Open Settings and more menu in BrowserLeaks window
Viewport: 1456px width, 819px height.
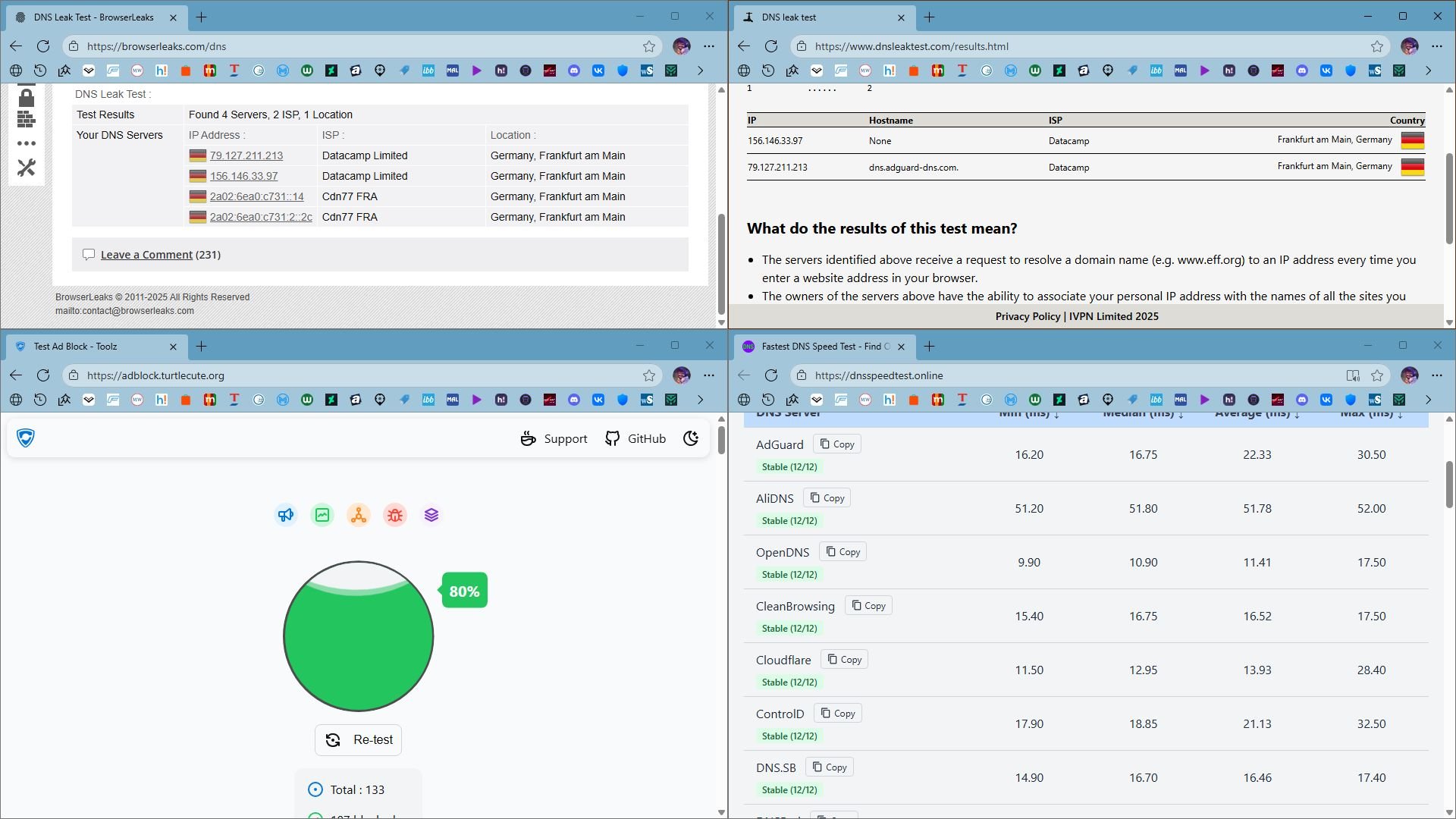click(x=709, y=46)
